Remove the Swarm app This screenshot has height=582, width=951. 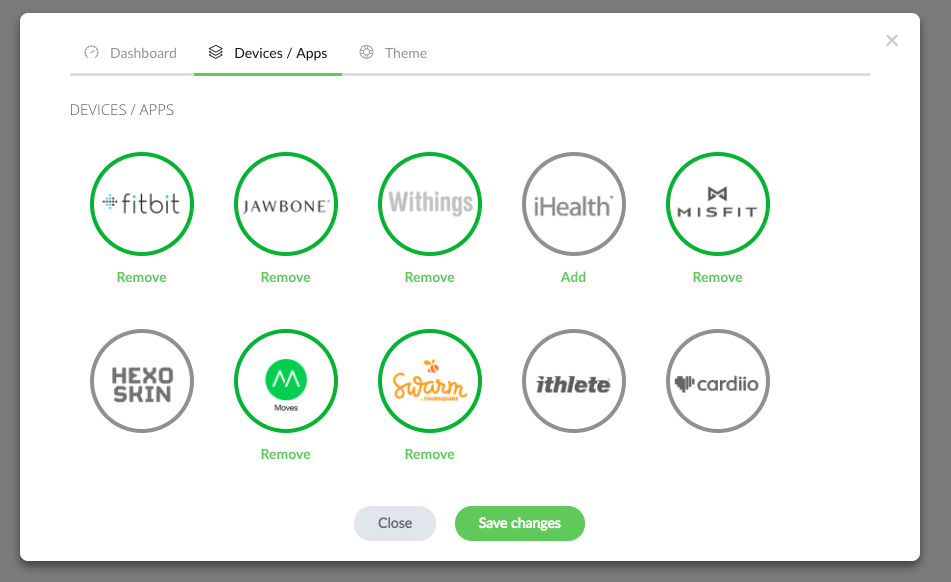click(429, 454)
